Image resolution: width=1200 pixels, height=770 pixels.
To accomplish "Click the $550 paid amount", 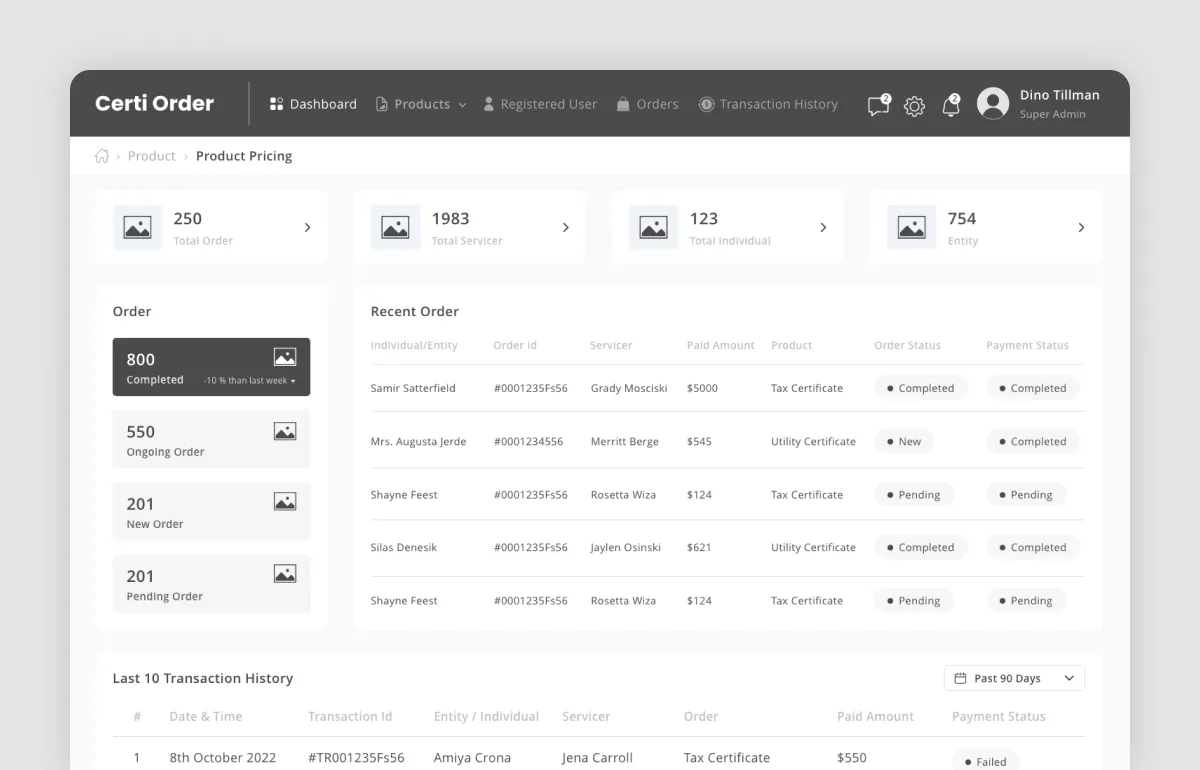I will click(852, 758).
